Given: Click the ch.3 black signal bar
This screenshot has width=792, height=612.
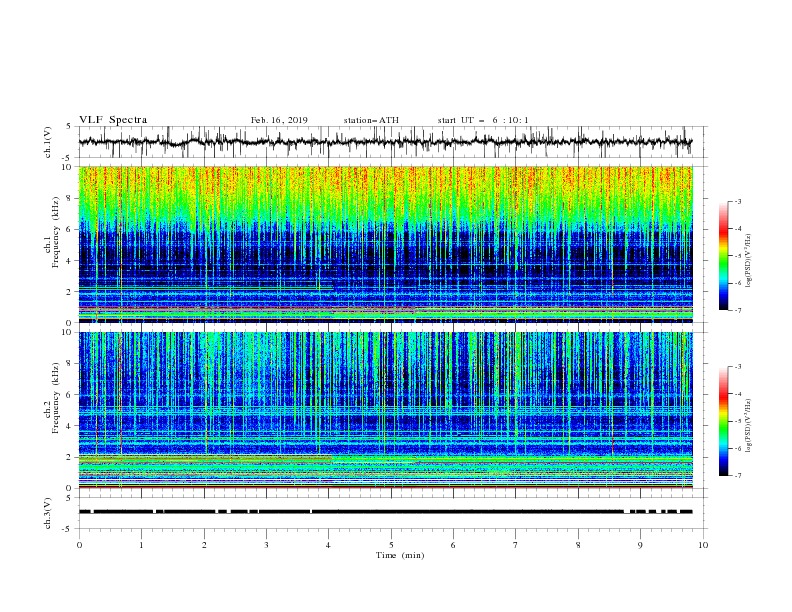Looking at the screenshot, I should (x=386, y=512).
